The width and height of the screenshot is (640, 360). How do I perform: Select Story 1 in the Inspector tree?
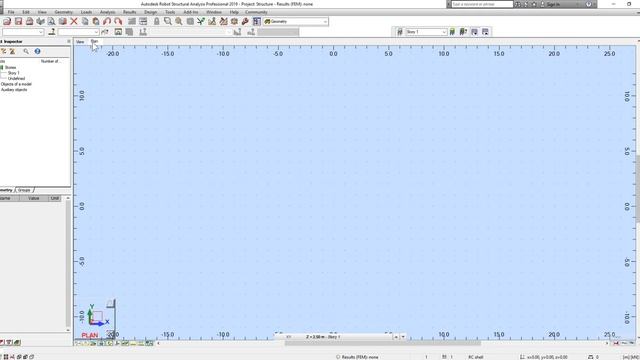coord(13,73)
